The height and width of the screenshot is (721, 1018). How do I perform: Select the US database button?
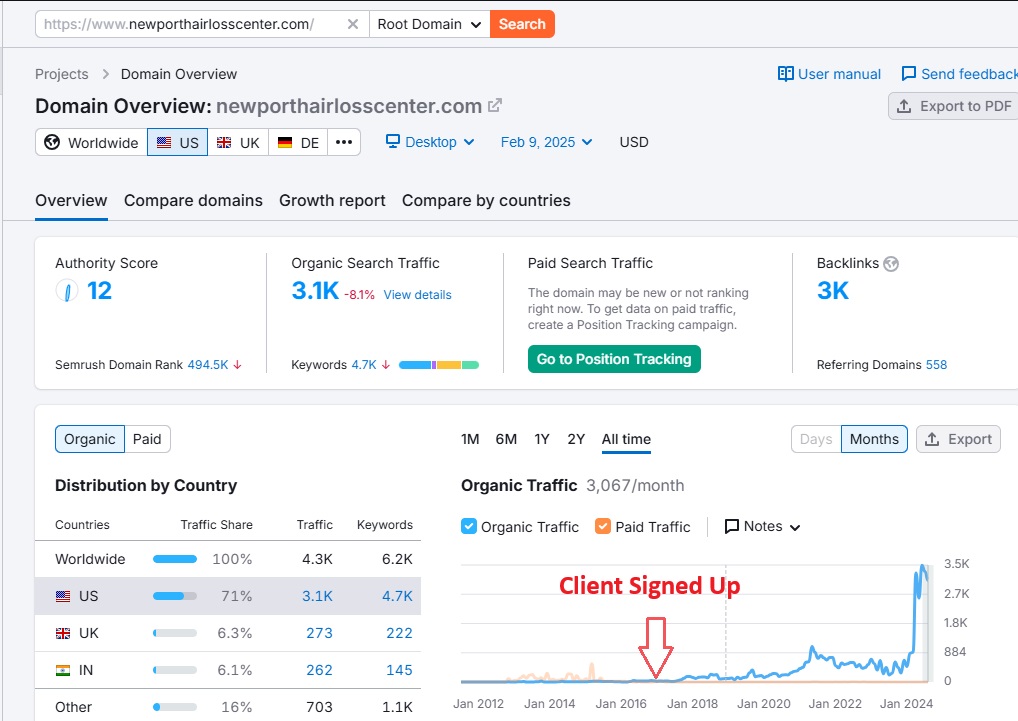pos(178,142)
